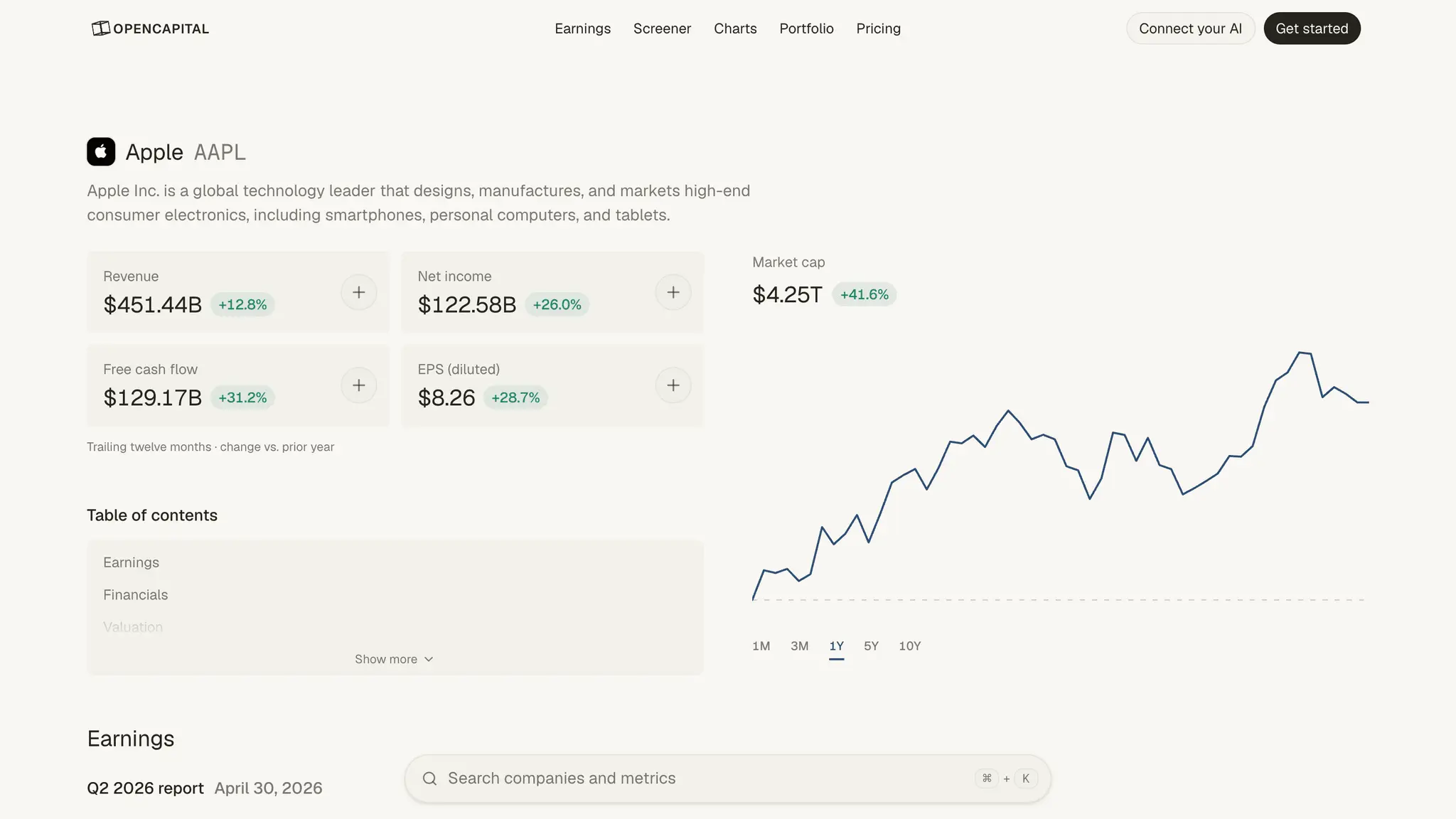Open the Pricing nav item
This screenshot has height=819, width=1456.
878,28
